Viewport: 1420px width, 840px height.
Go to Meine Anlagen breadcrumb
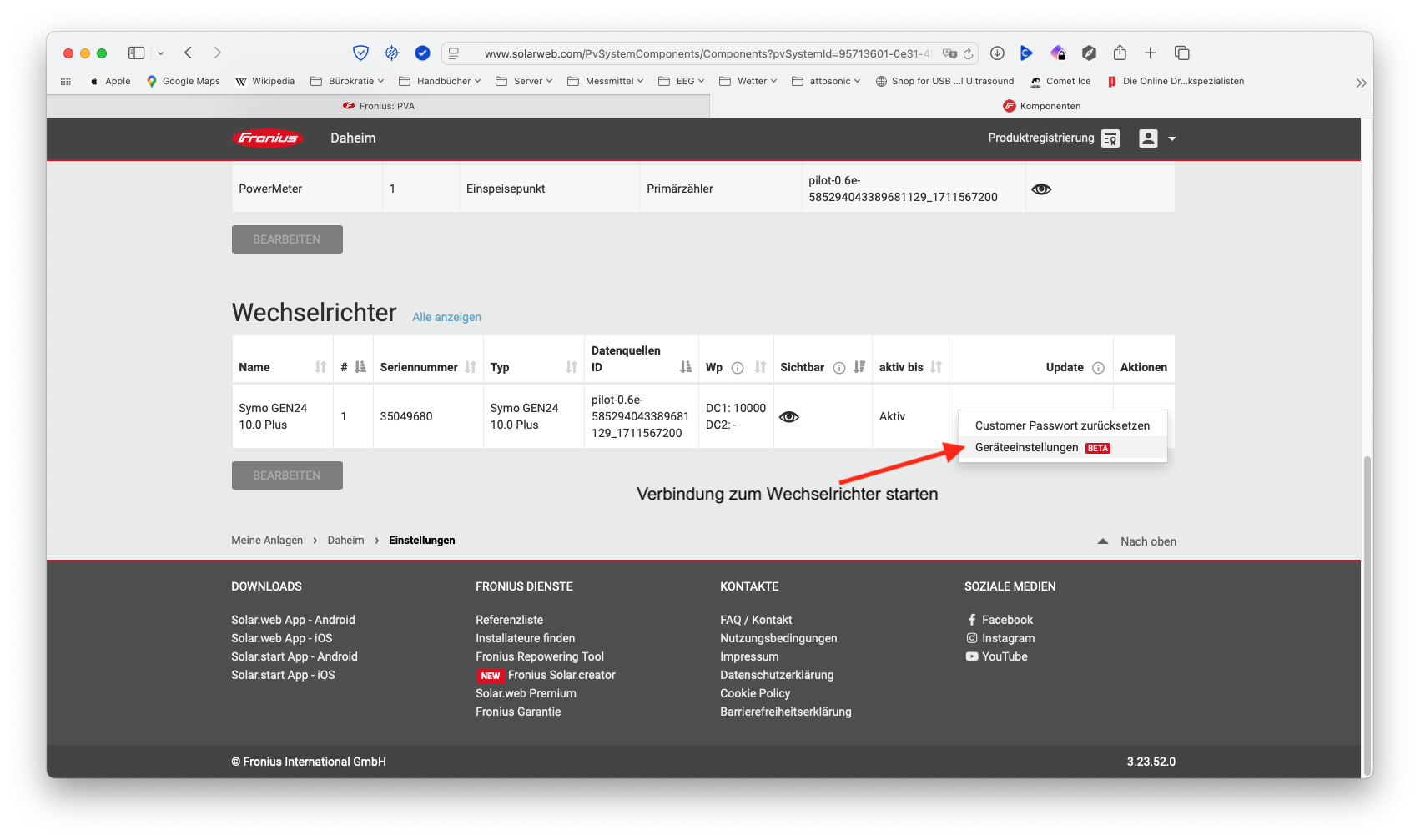coord(267,541)
